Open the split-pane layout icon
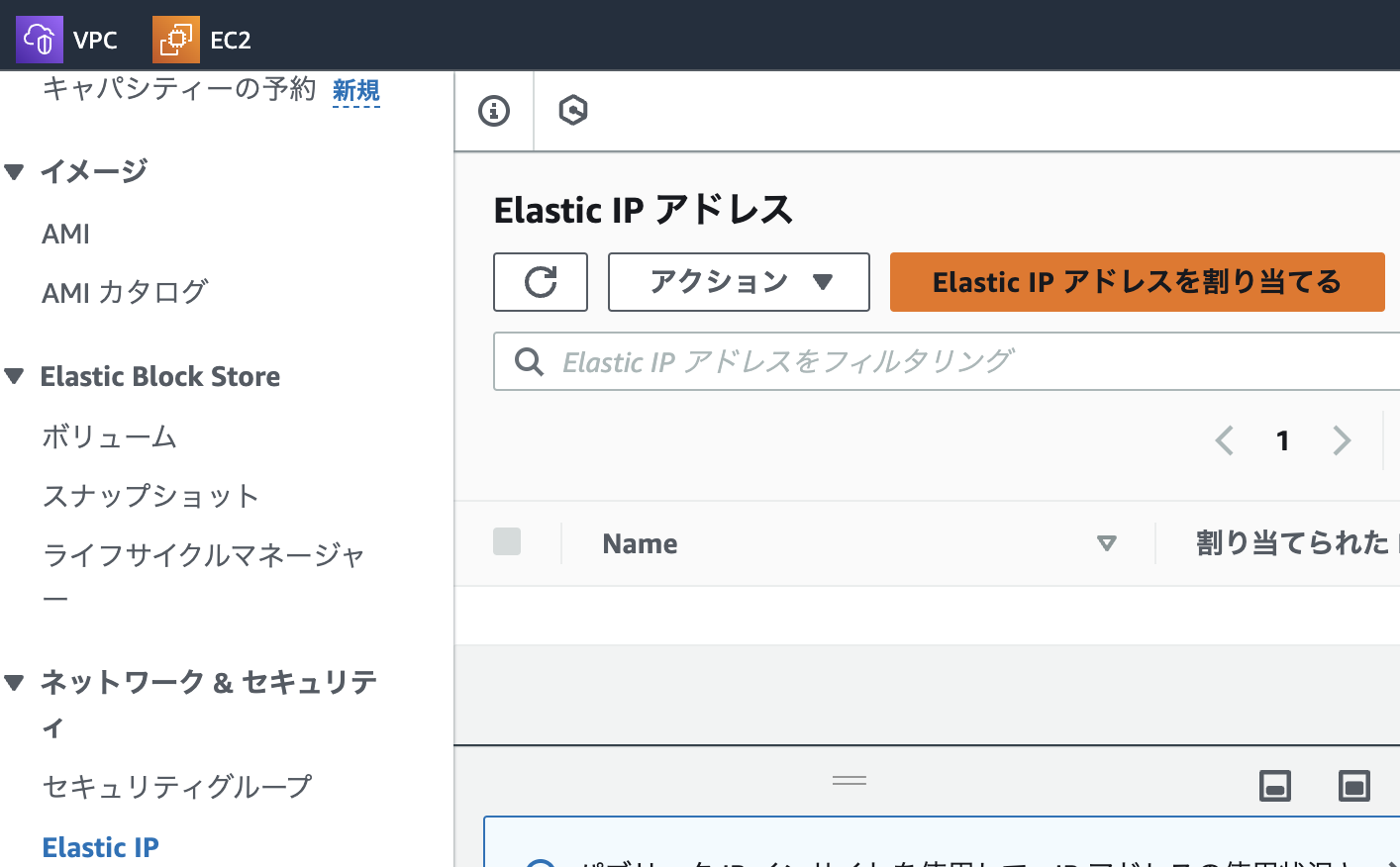Viewport: 1400px width, 867px height. tap(1275, 786)
